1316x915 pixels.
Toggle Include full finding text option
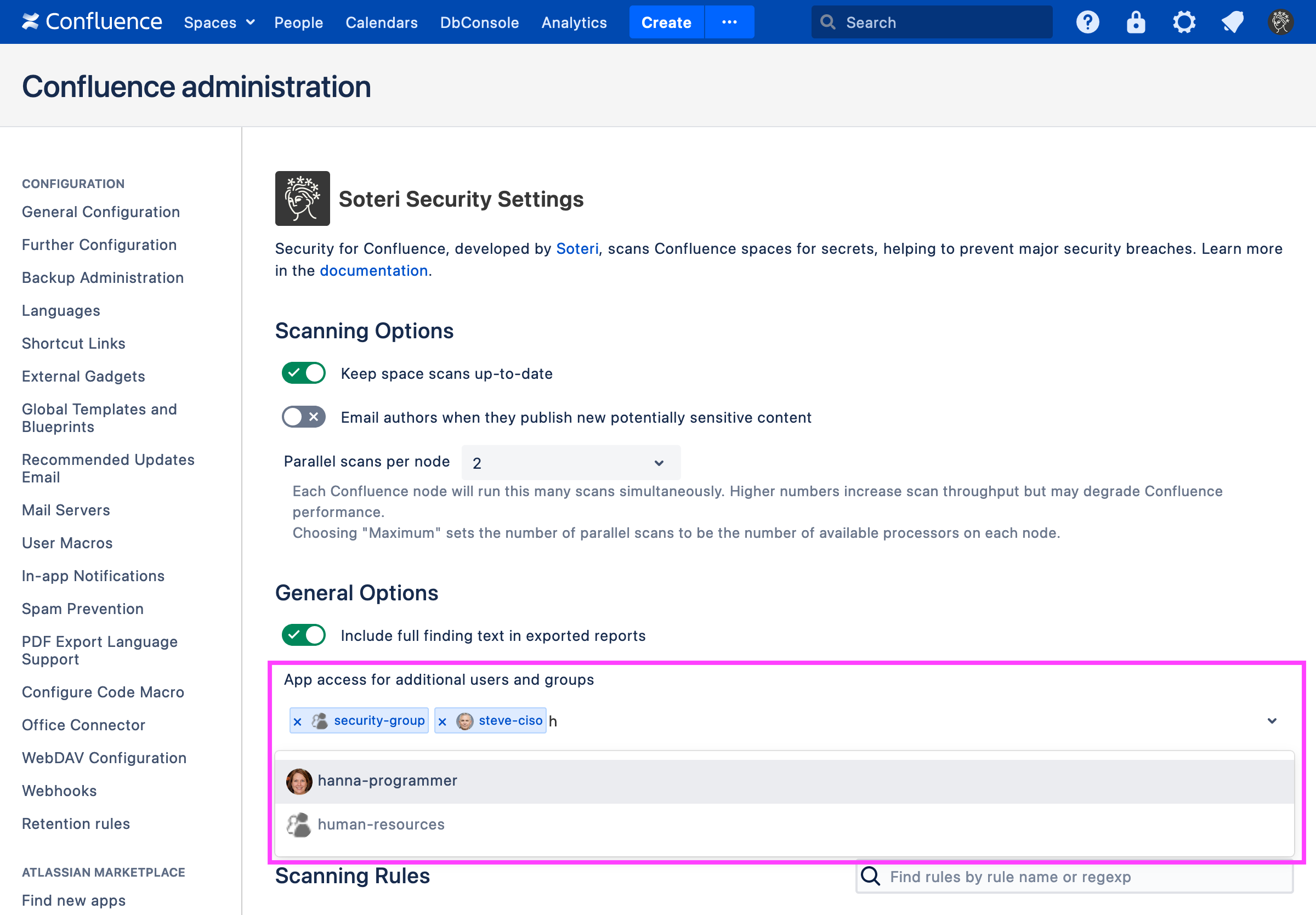point(303,635)
